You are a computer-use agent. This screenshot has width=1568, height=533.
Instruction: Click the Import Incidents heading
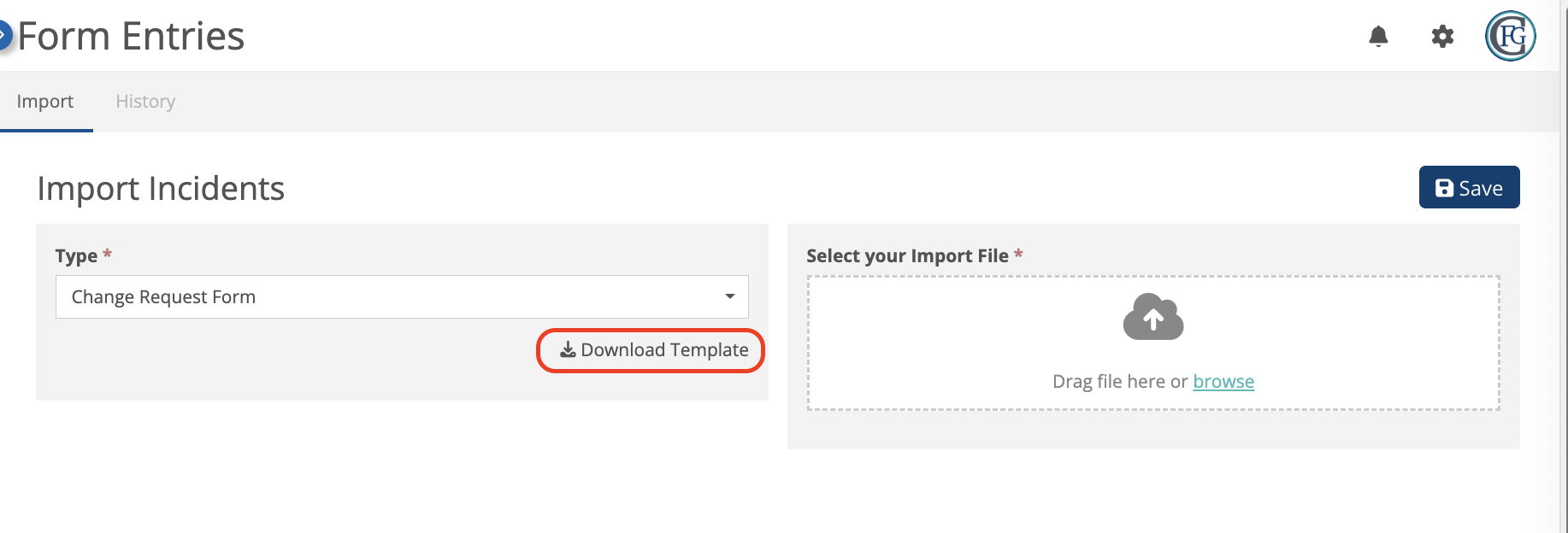pos(161,189)
